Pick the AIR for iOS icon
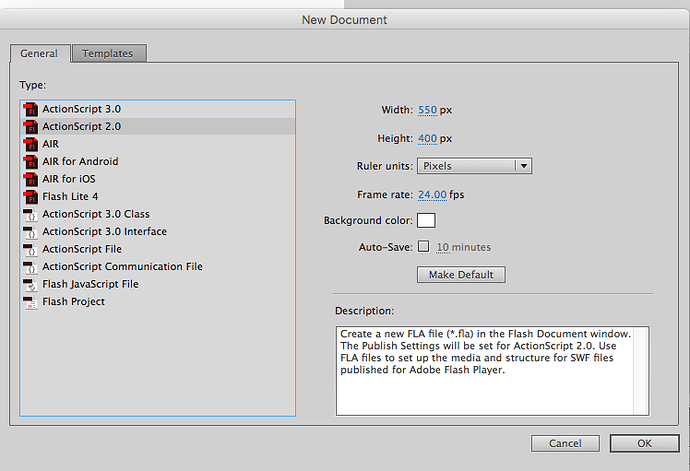690x471 pixels. coord(30,179)
